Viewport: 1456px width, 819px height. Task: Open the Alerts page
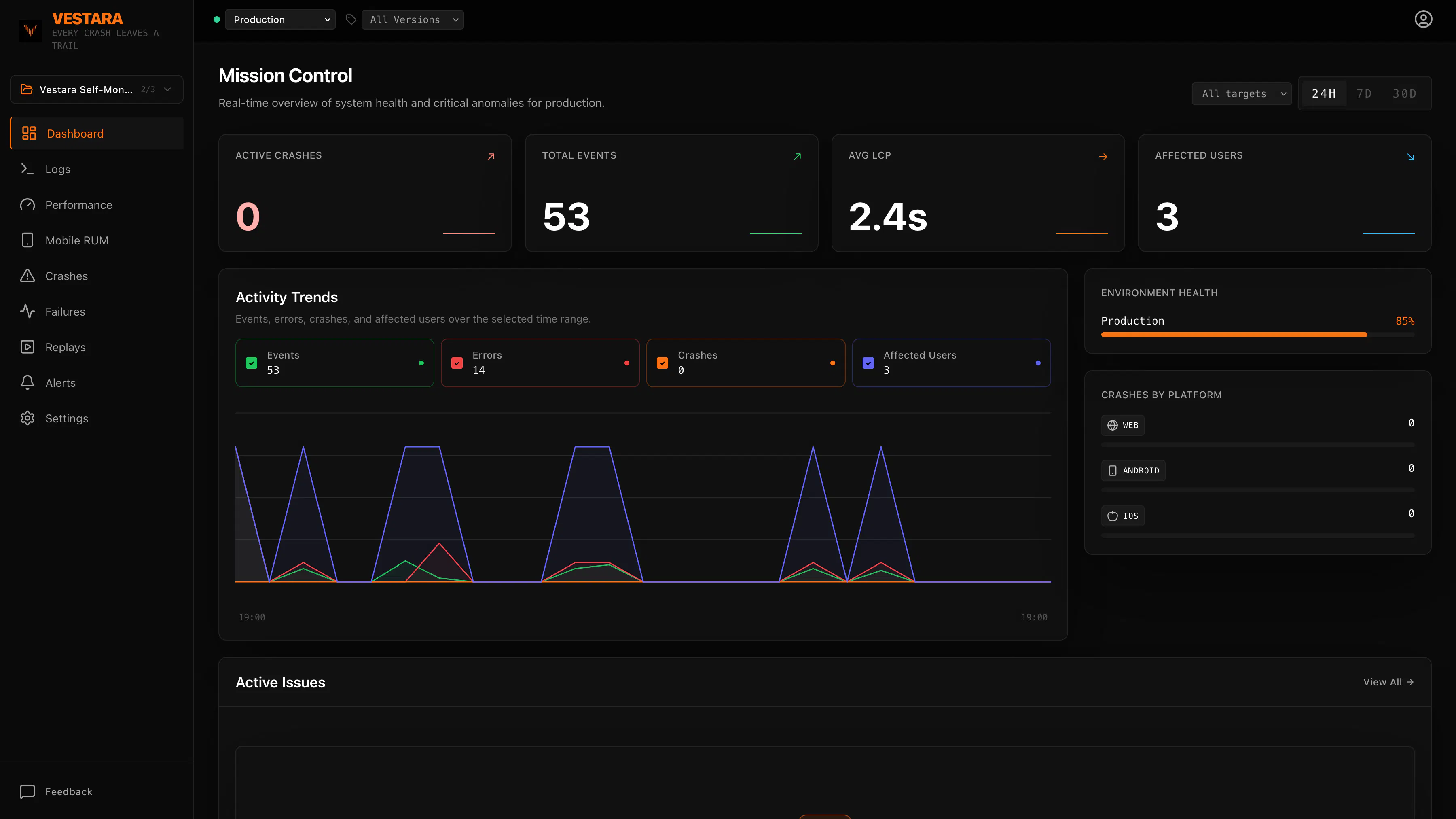97,383
